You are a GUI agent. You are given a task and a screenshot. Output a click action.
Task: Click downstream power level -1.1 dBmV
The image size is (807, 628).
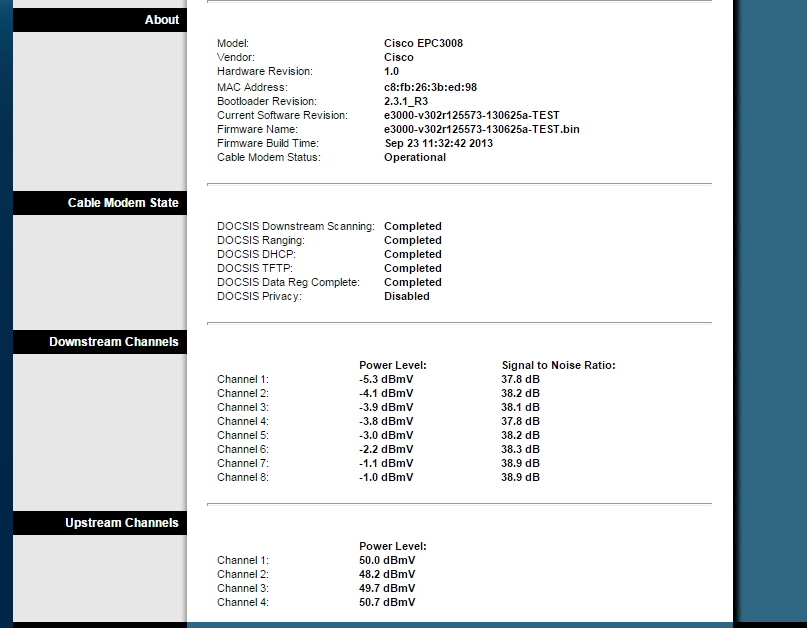(386, 463)
